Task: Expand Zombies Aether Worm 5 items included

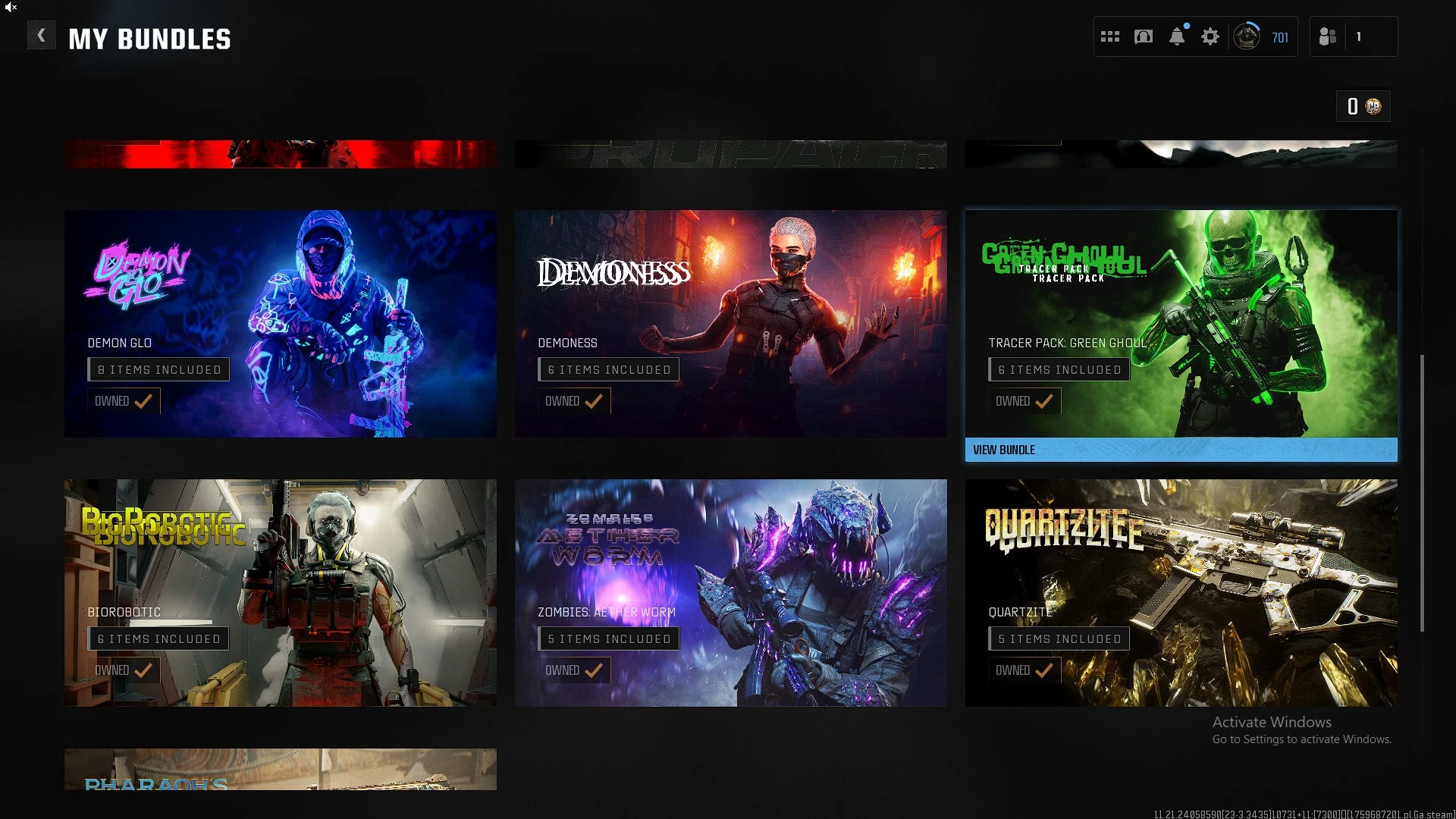Action: (609, 639)
